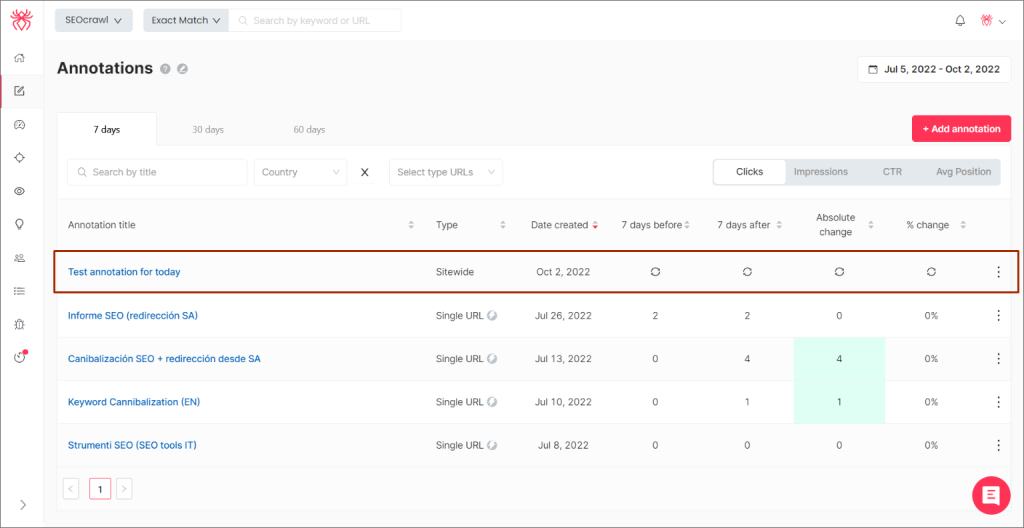The image size is (1024, 528).
Task: Go to previous page of results
Action: [71, 489]
